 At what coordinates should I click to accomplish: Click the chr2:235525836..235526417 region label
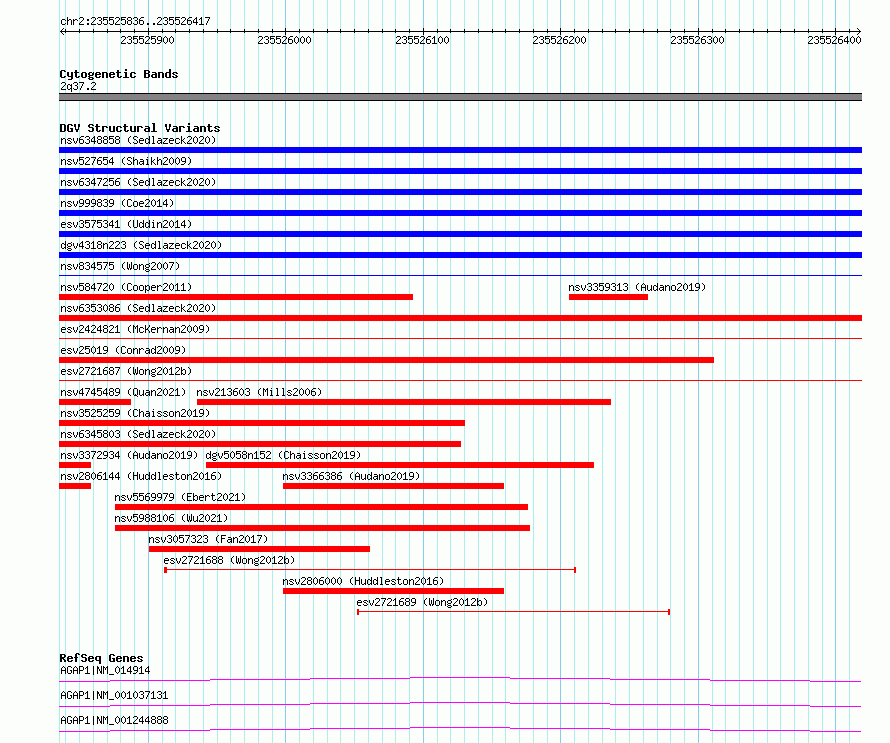point(135,21)
